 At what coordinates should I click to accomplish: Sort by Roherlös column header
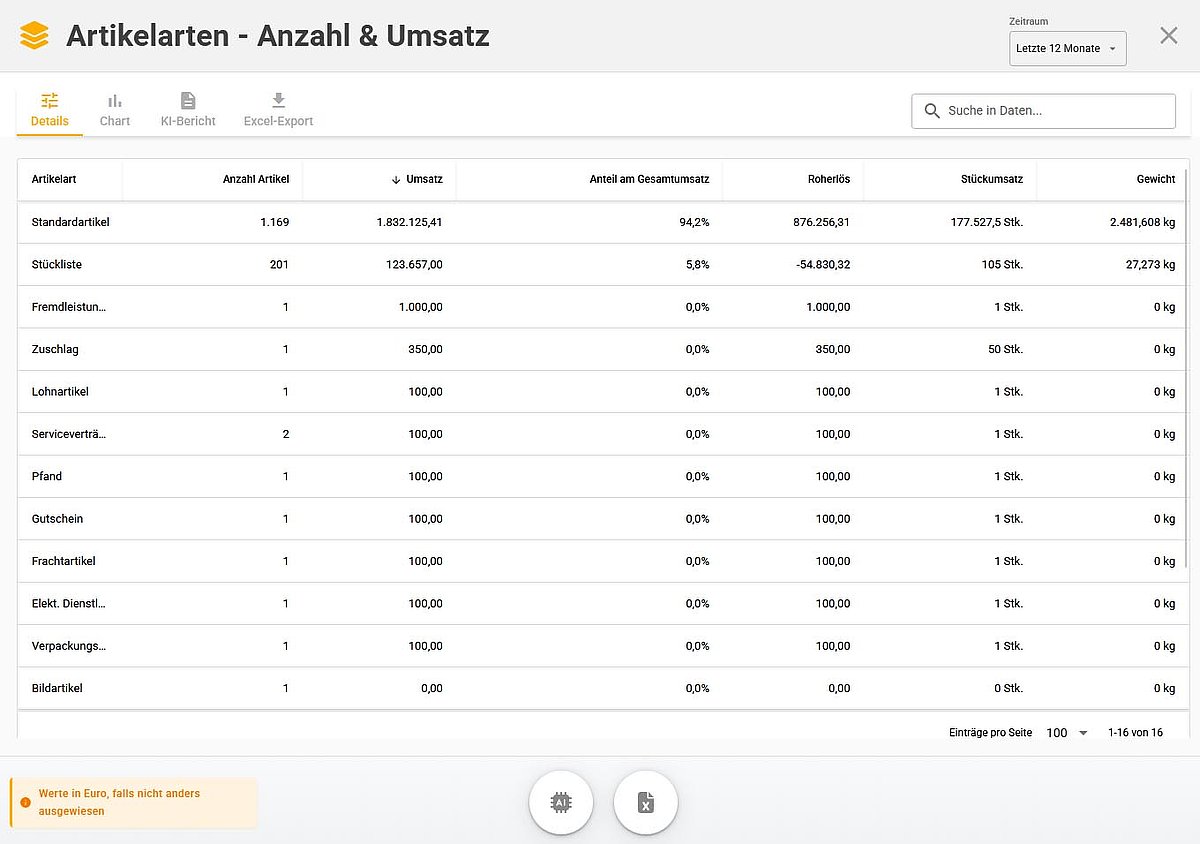(x=829, y=180)
